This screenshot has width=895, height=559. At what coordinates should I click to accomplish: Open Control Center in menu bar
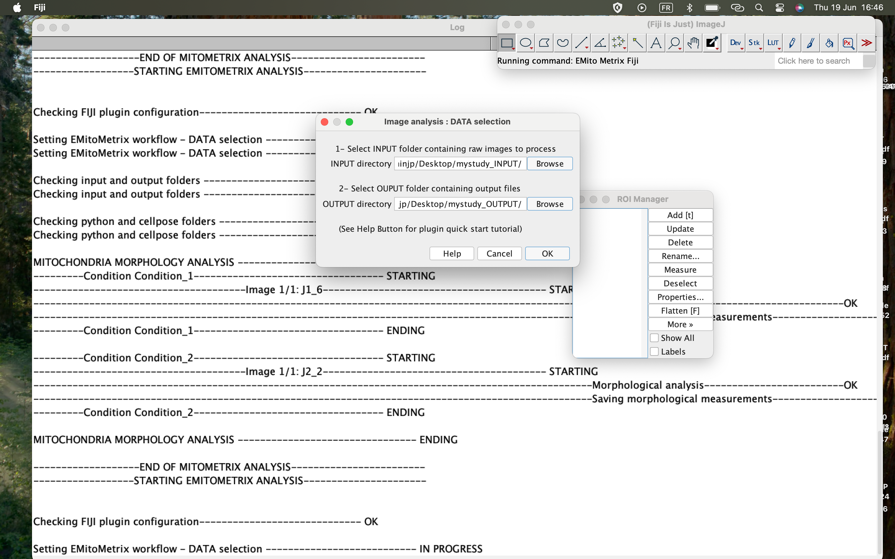[x=780, y=7]
